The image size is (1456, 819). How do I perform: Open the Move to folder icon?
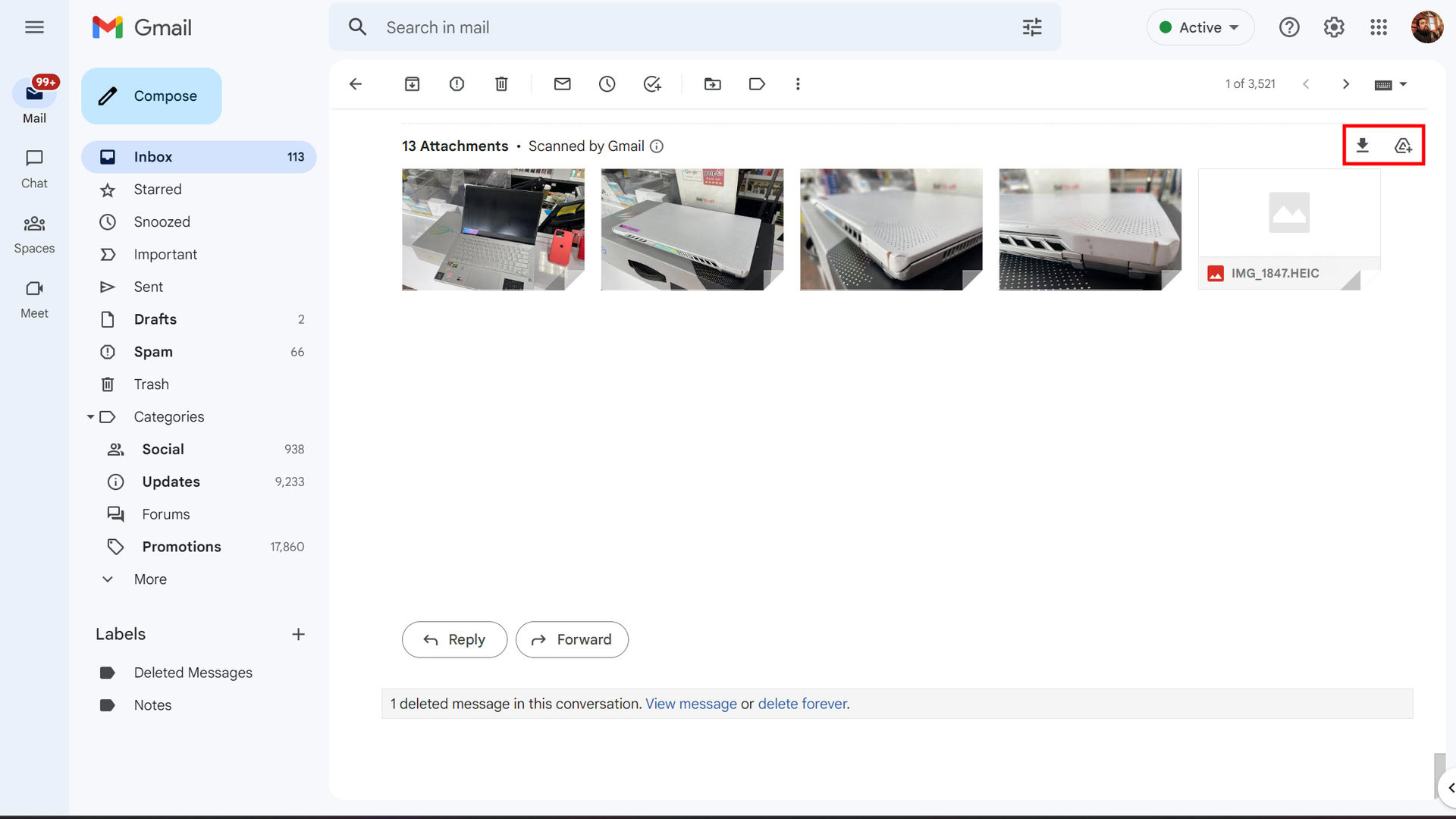712,84
